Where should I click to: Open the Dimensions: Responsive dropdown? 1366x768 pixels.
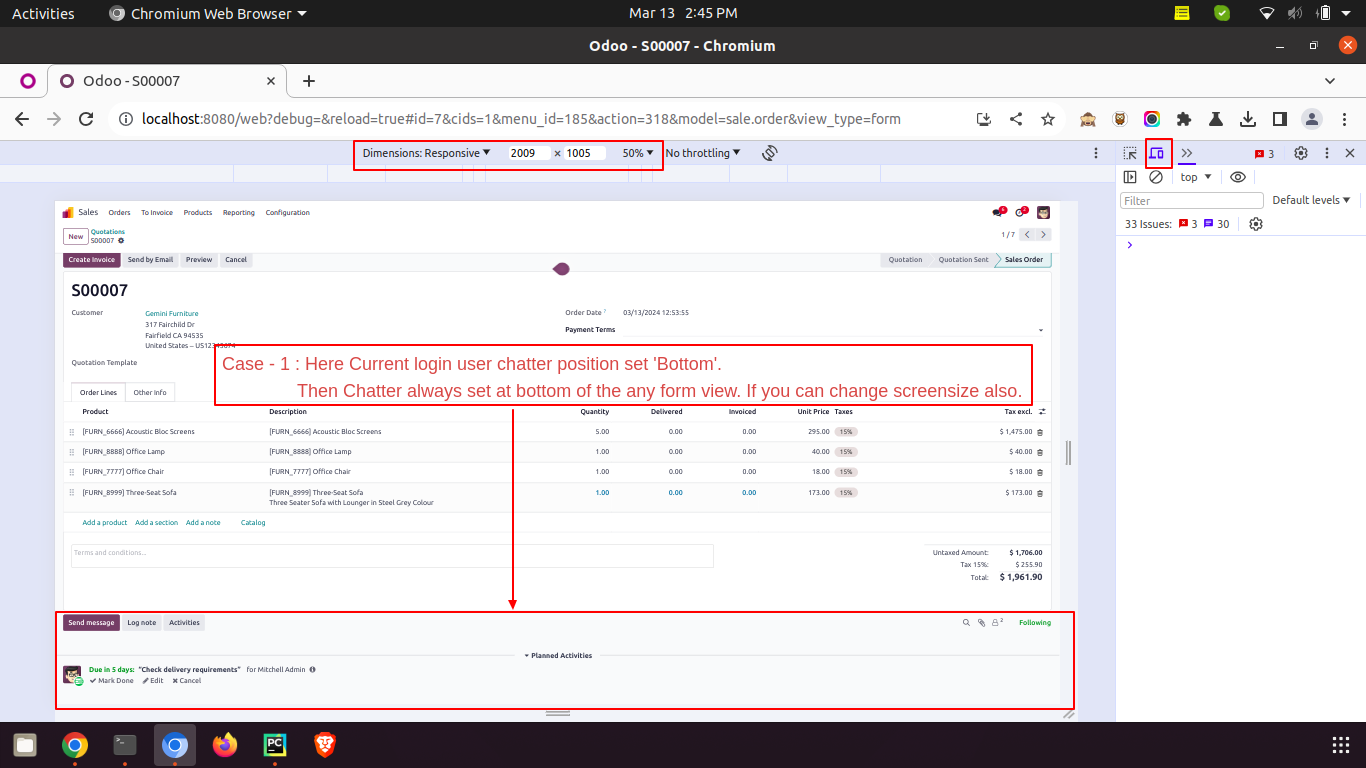click(427, 153)
